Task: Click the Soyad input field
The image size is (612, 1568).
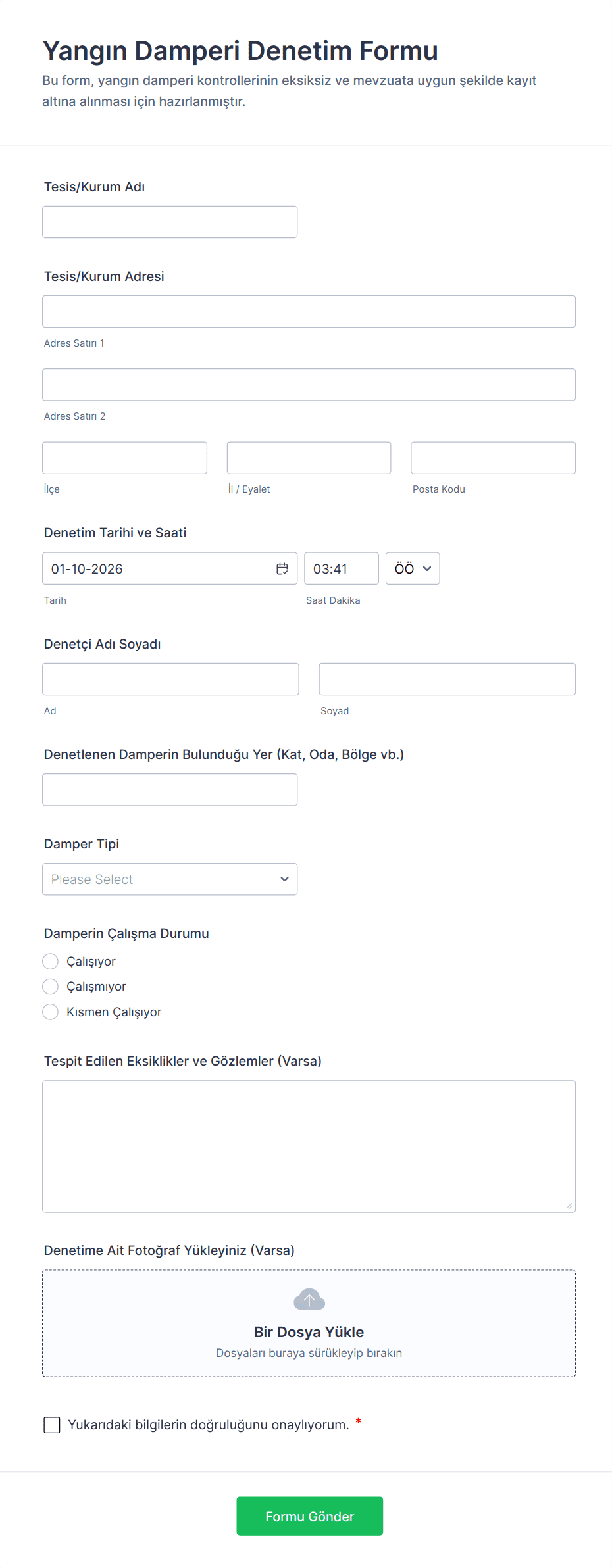Action: pyautogui.click(x=447, y=678)
